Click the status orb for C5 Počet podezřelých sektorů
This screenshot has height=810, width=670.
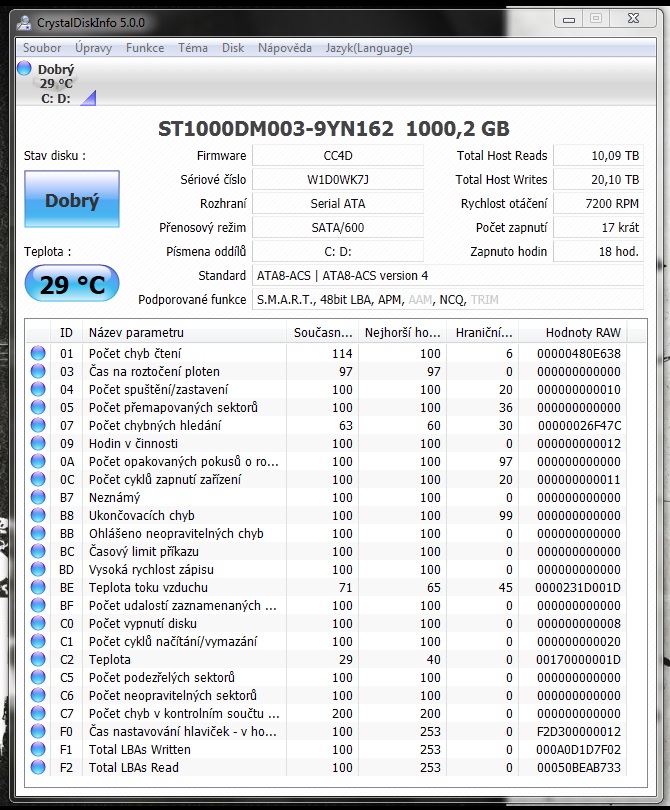(x=38, y=677)
